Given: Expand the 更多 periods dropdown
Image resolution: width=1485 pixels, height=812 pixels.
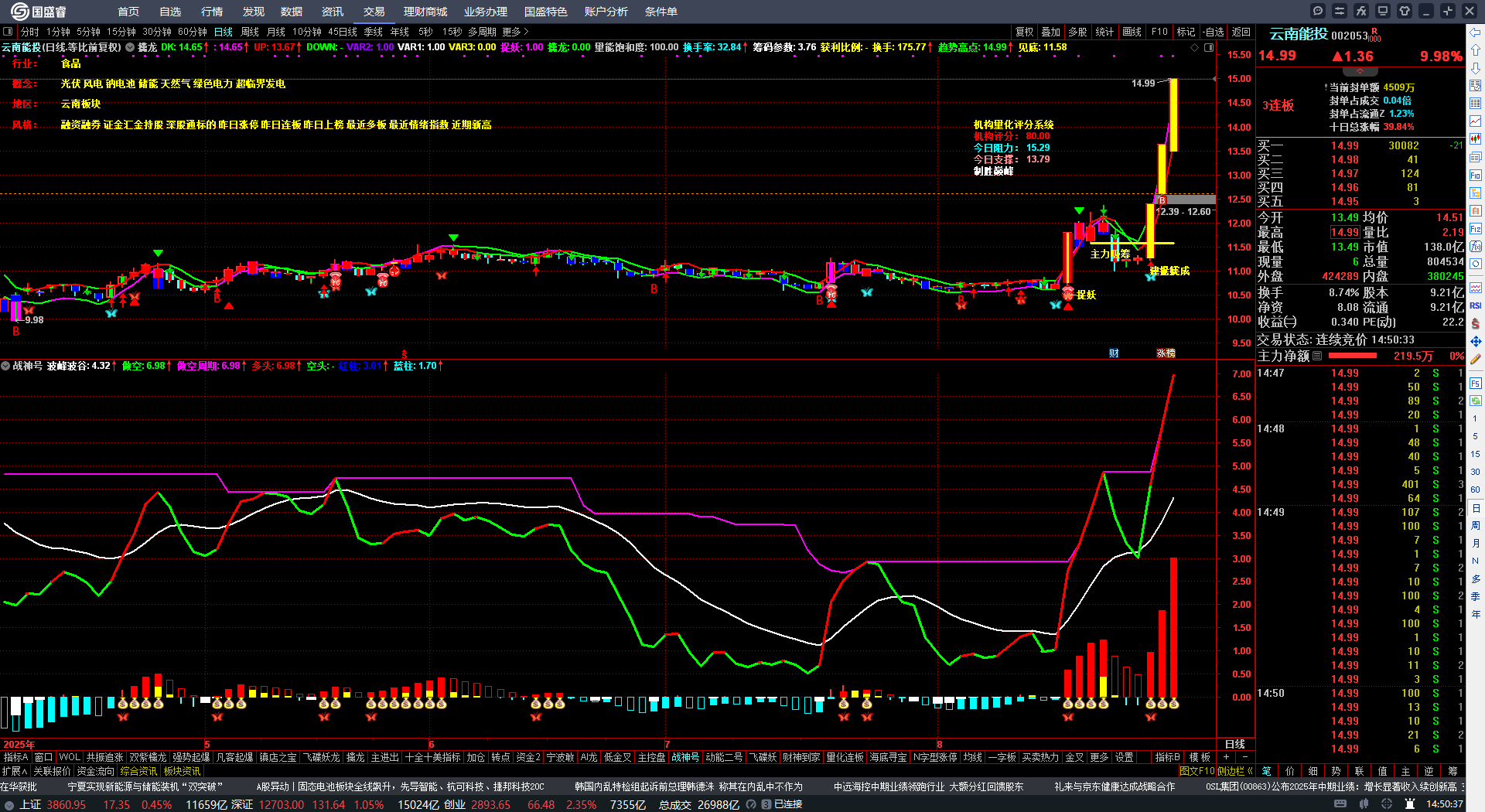Looking at the screenshot, I should click(x=515, y=32).
